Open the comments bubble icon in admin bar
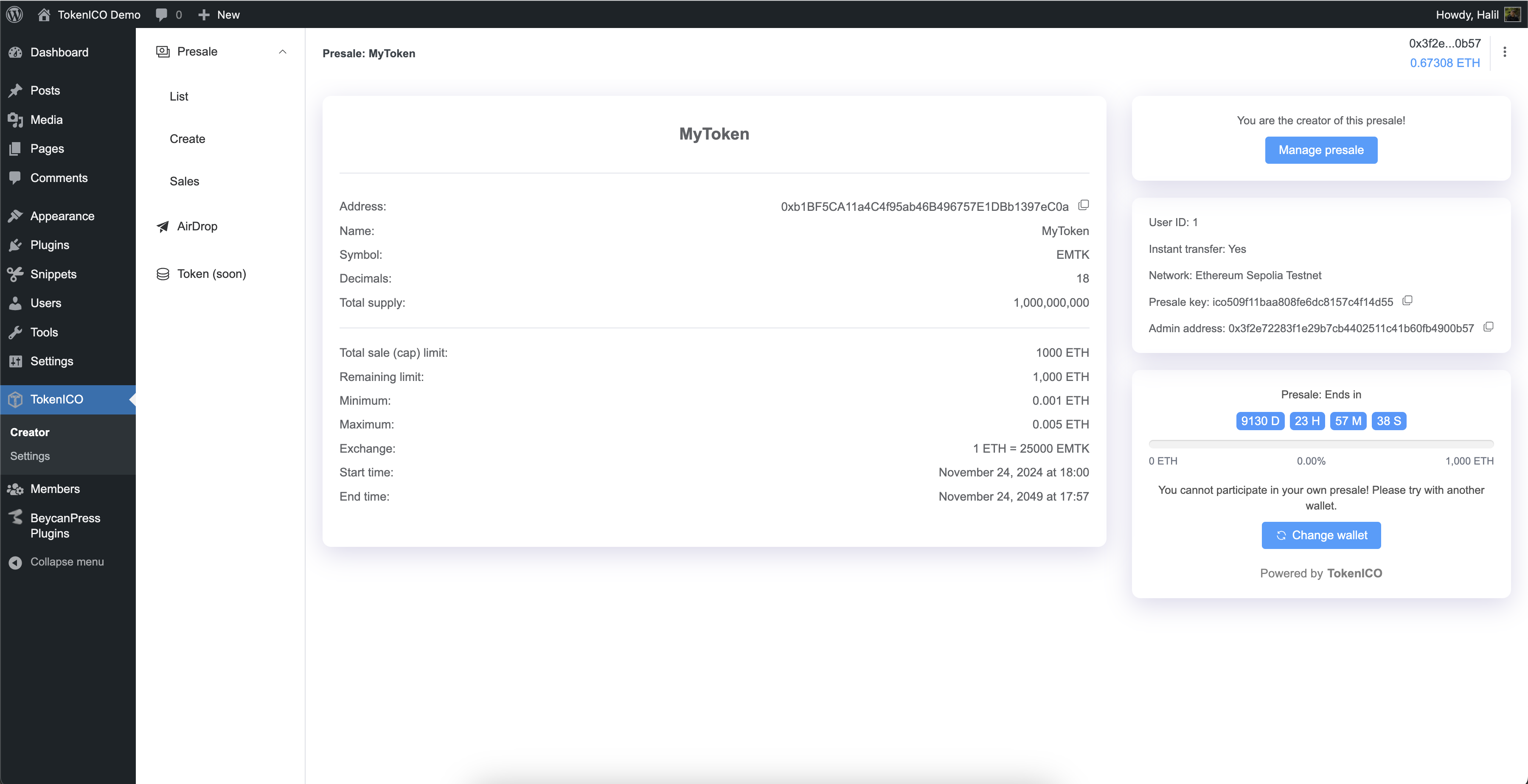Viewport: 1528px width, 784px height. click(161, 15)
